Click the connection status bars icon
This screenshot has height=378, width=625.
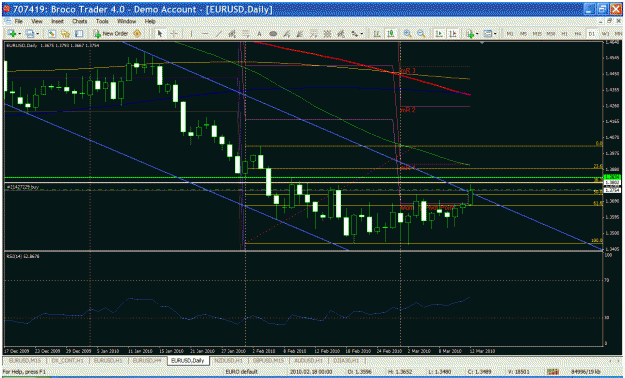pyautogui.click(x=552, y=372)
